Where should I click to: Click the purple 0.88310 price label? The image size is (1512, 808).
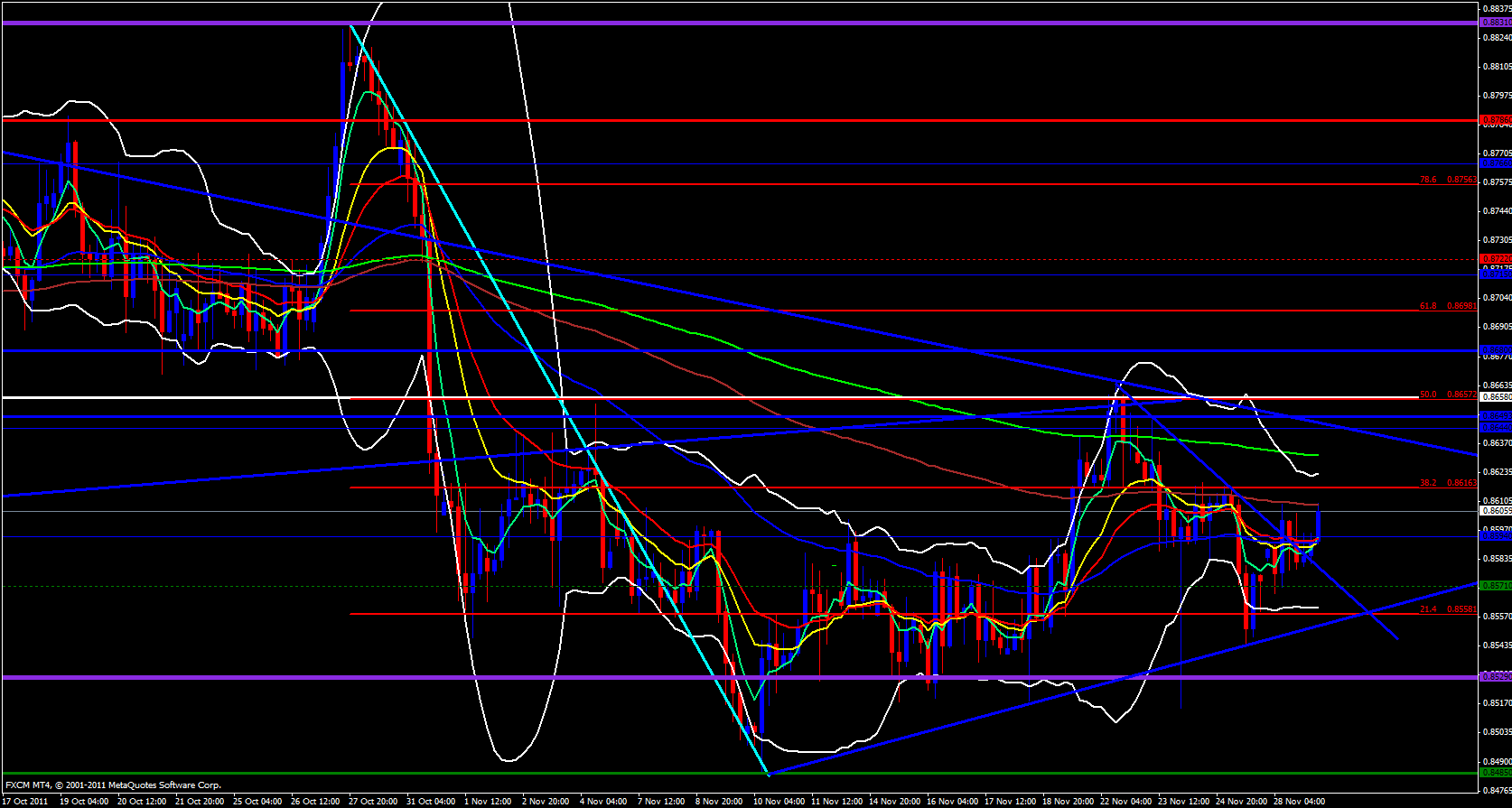[1495, 23]
